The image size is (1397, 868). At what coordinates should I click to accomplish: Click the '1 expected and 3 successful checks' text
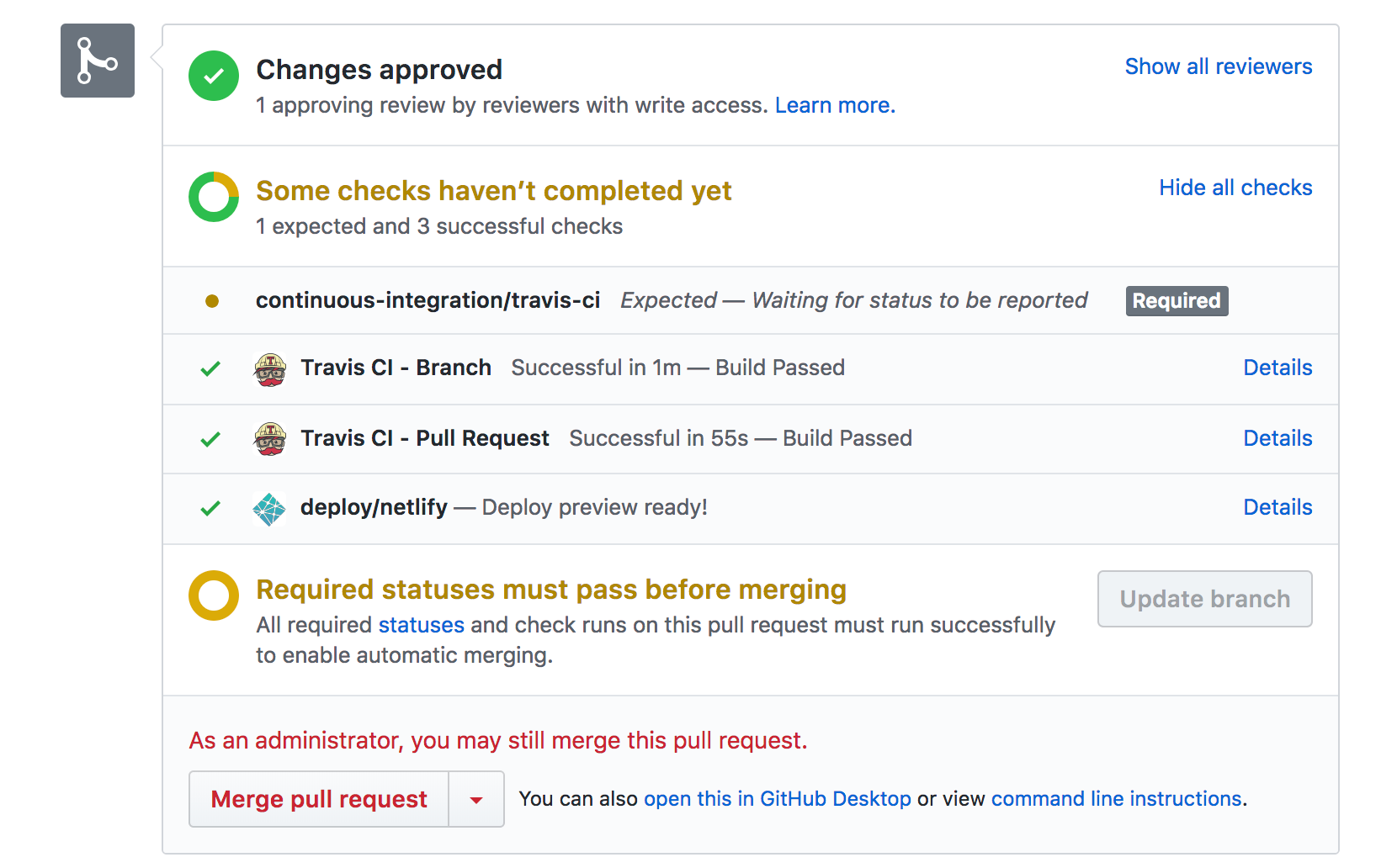[439, 226]
